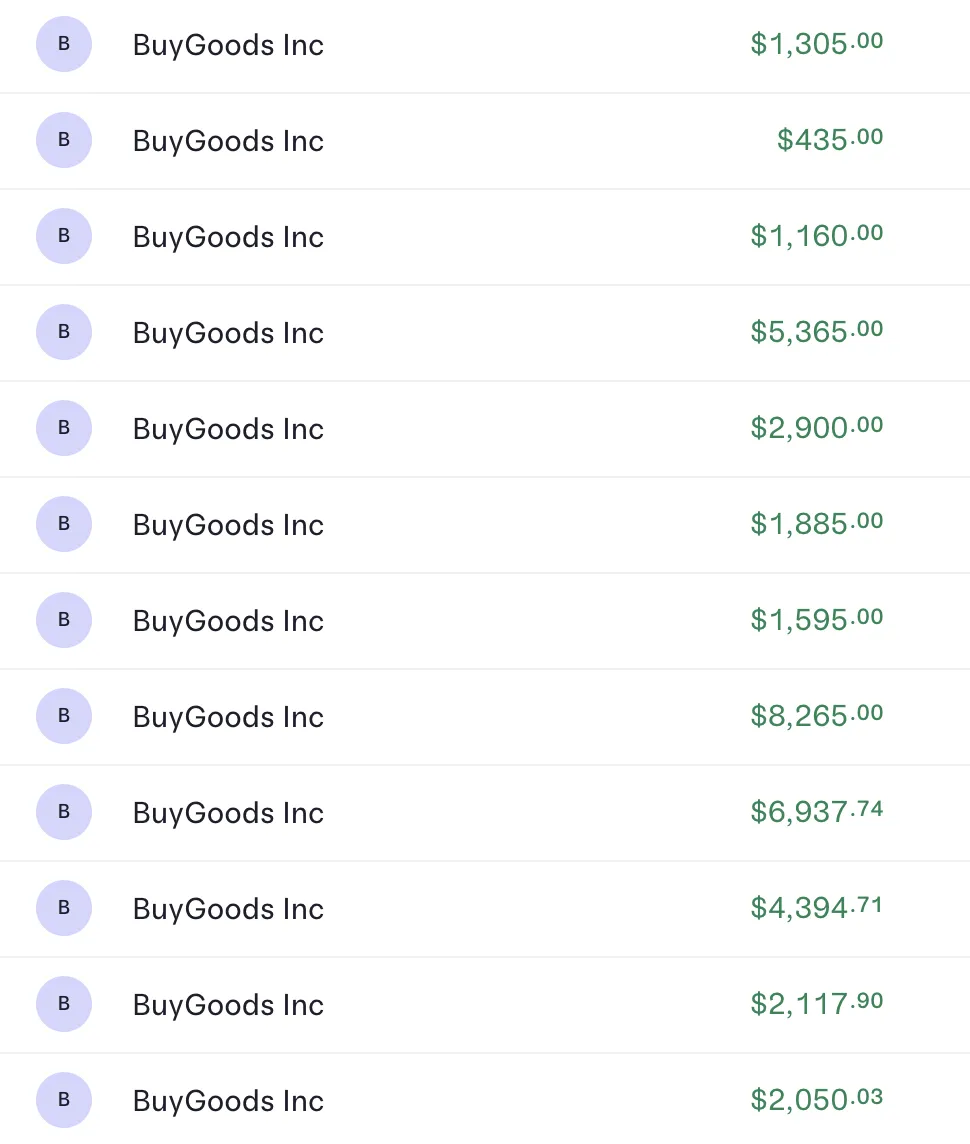Select the B avatar icon next to $435.00
The image size is (970, 1144).
[63, 140]
